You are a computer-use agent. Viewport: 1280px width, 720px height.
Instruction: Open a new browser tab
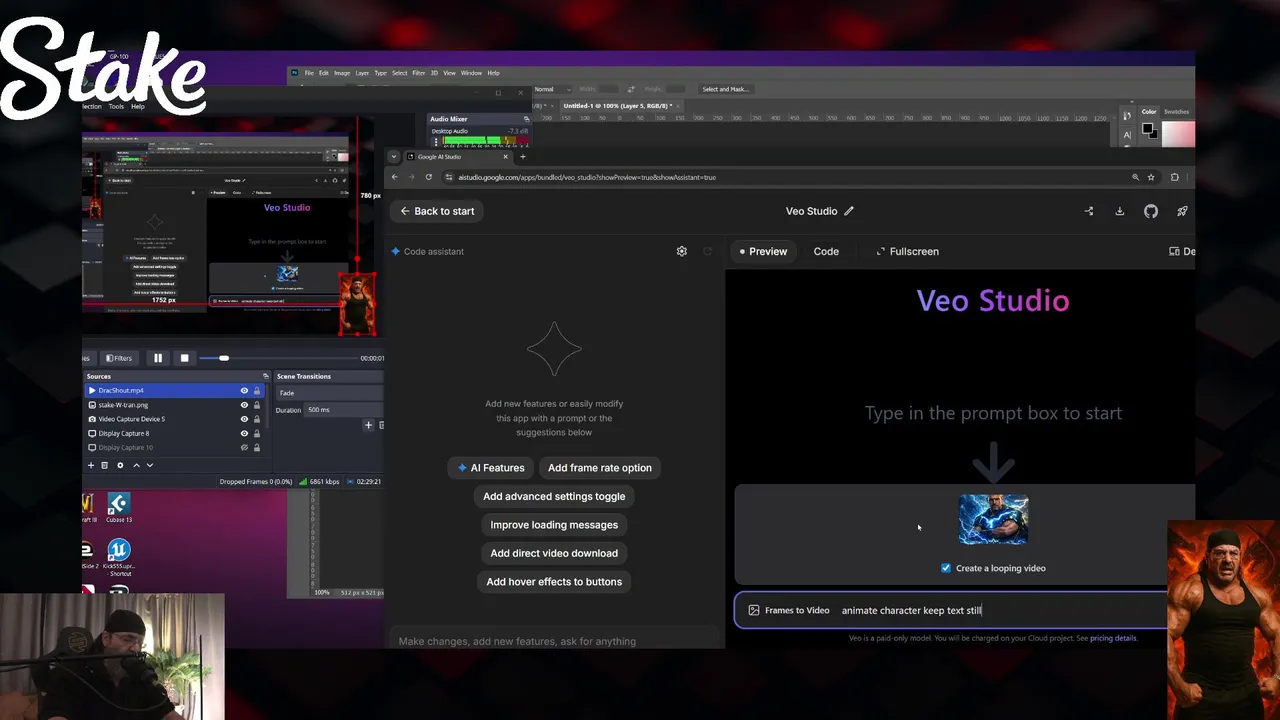[x=522, y=156]
